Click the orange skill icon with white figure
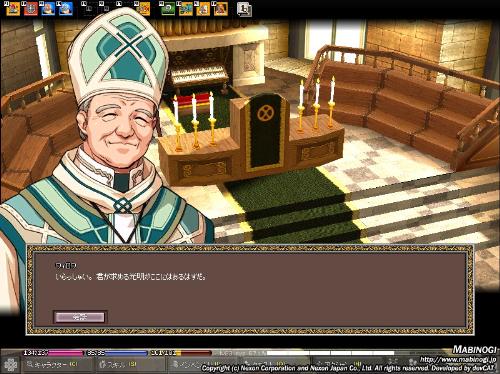 pos(203,9)
